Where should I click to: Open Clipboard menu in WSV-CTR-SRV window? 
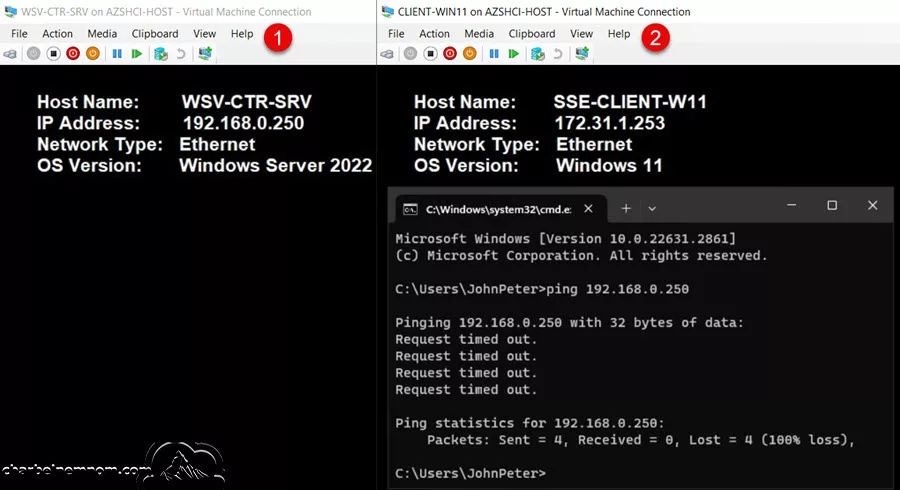(x=155, y=34)
